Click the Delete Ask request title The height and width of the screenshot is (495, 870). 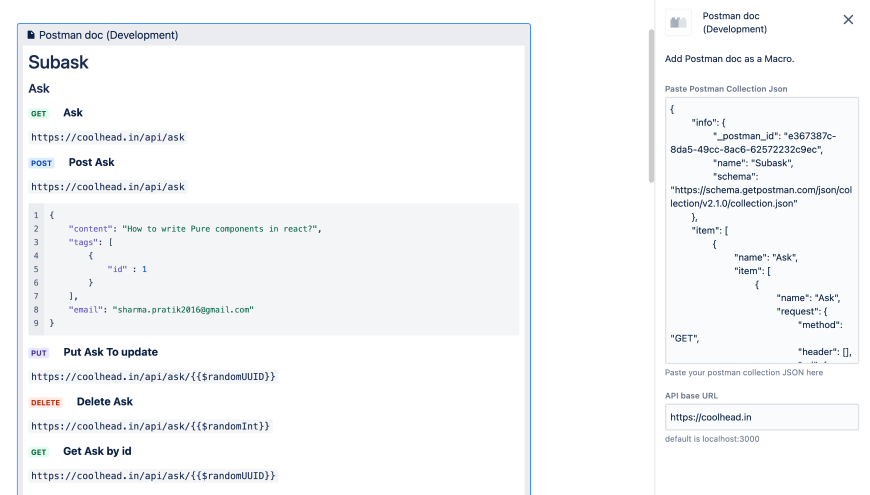coord(104,402)
